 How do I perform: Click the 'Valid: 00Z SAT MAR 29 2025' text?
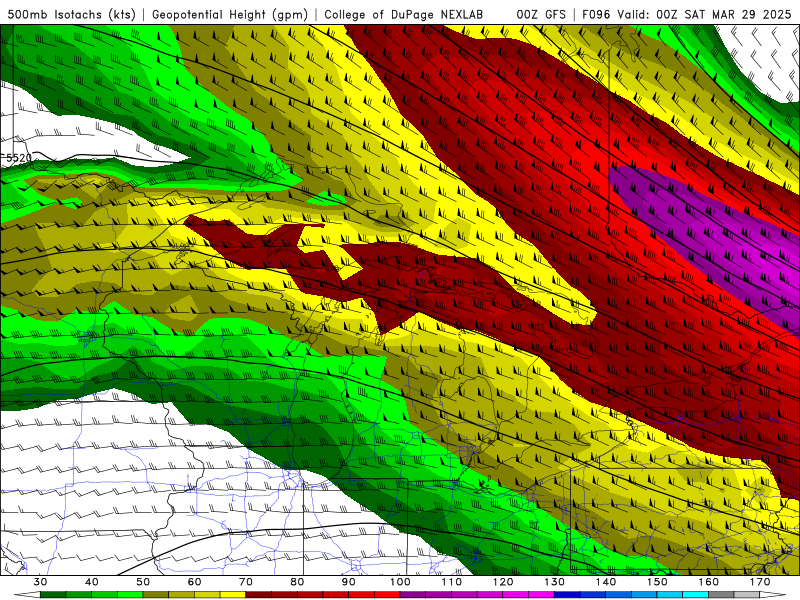(704, 14)
